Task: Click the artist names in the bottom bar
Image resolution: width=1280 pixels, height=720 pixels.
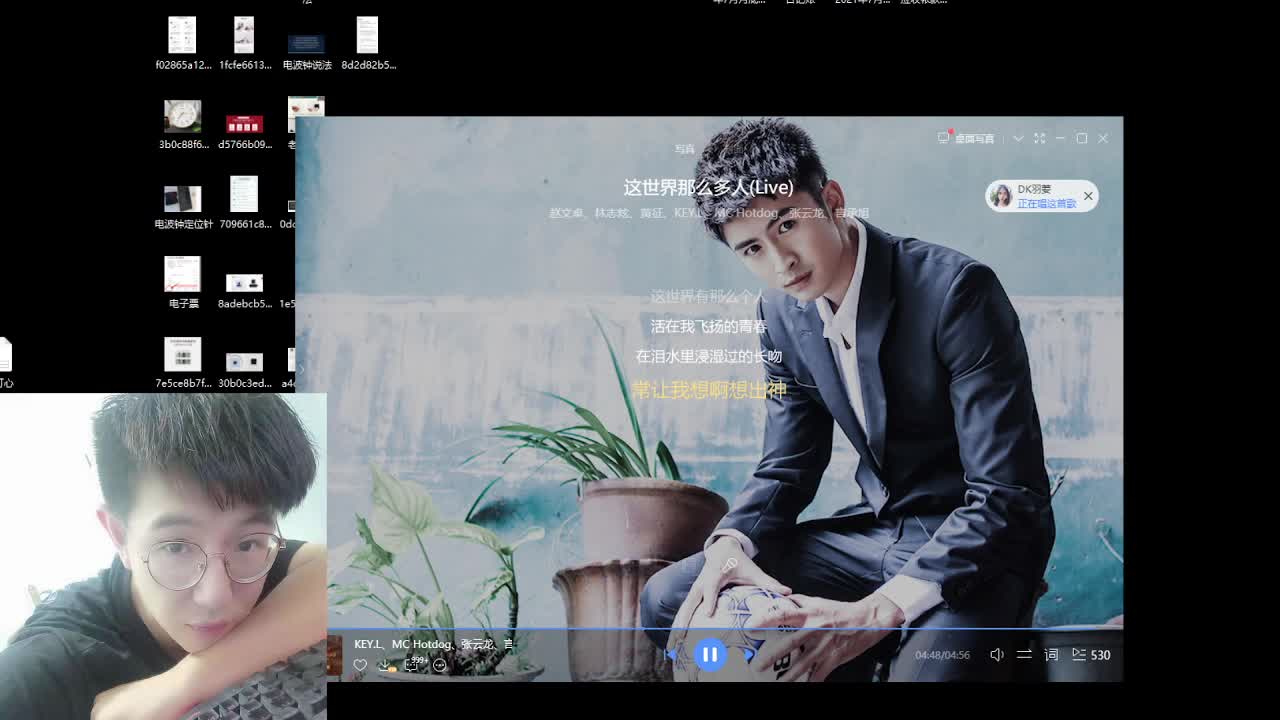Action: pyautogui.click(x=434, y=644)
